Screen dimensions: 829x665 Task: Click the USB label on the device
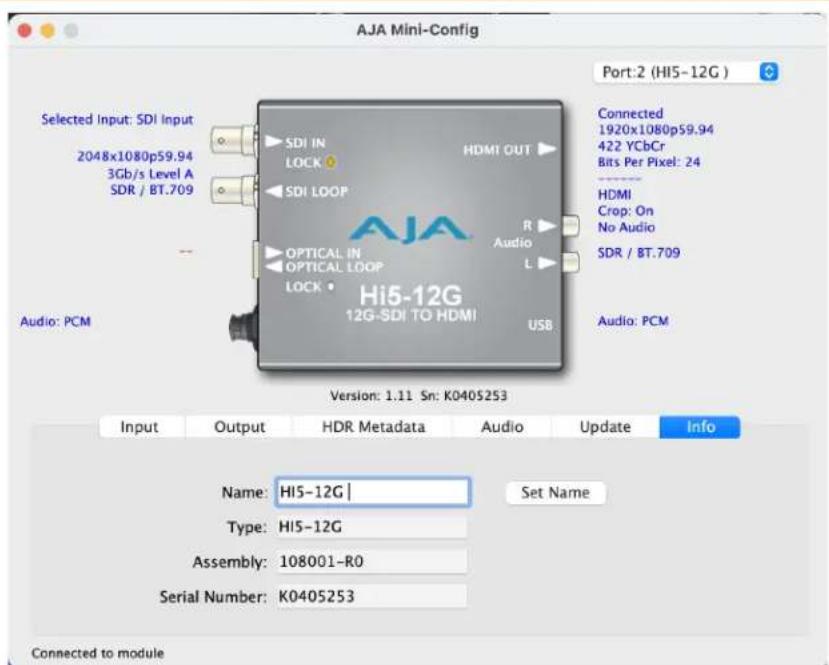[540, 325]
